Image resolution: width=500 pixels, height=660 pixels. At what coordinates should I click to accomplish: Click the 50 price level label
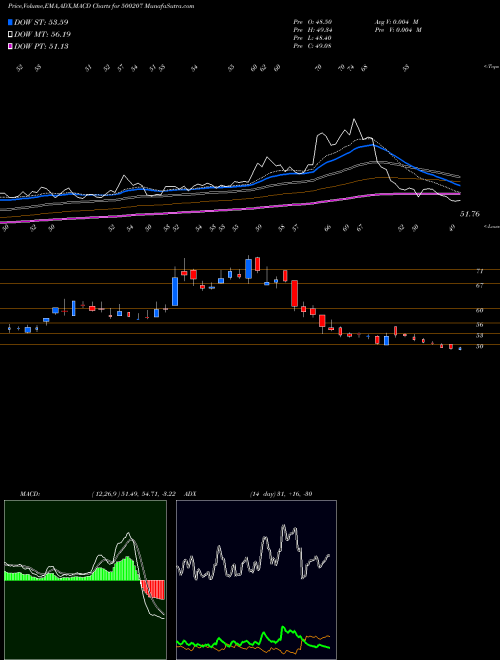[479, 346]
